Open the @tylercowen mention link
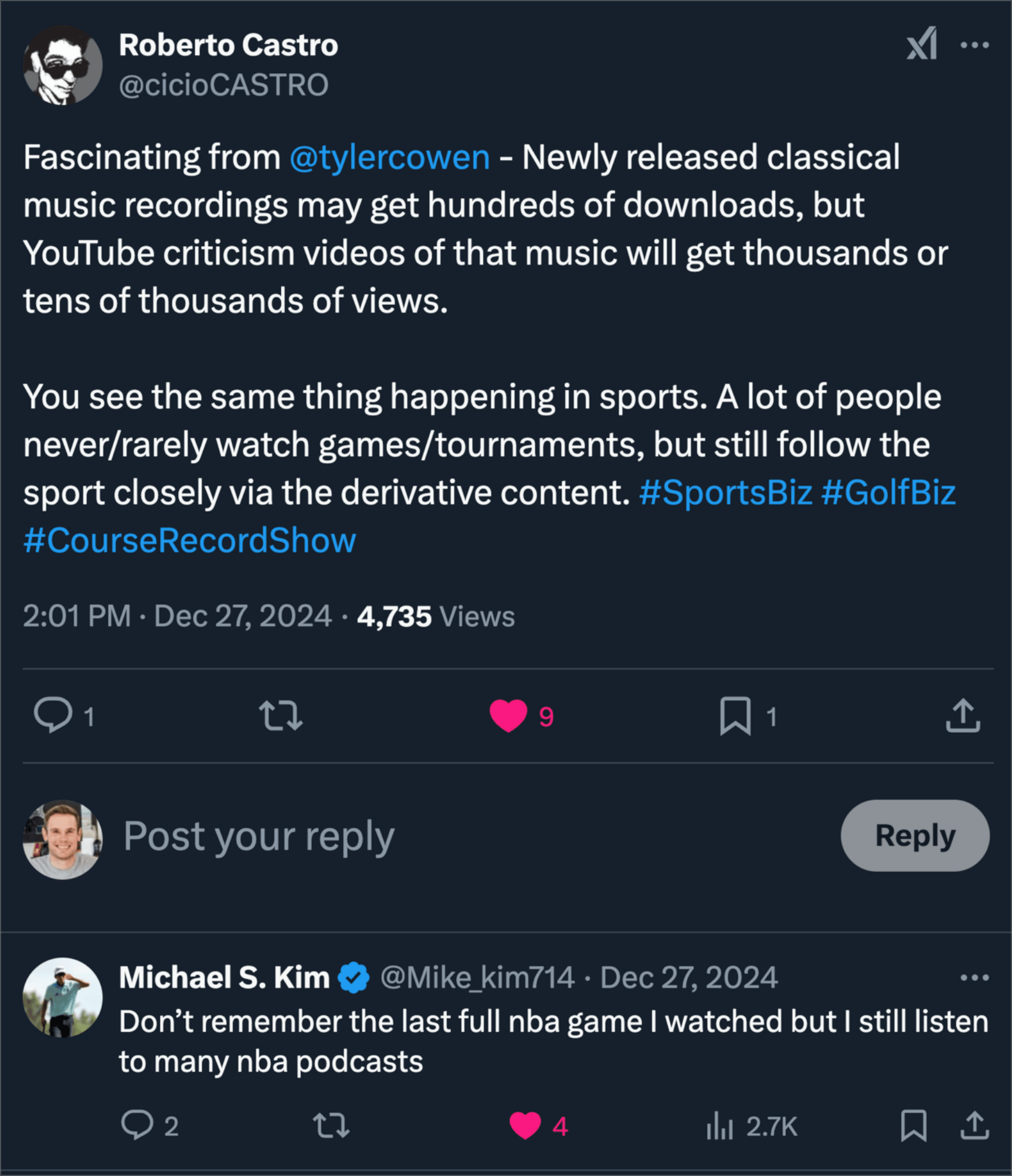Image resolution: width=1012 pixels, height=1176 pixels. click(x=389, y=157)
